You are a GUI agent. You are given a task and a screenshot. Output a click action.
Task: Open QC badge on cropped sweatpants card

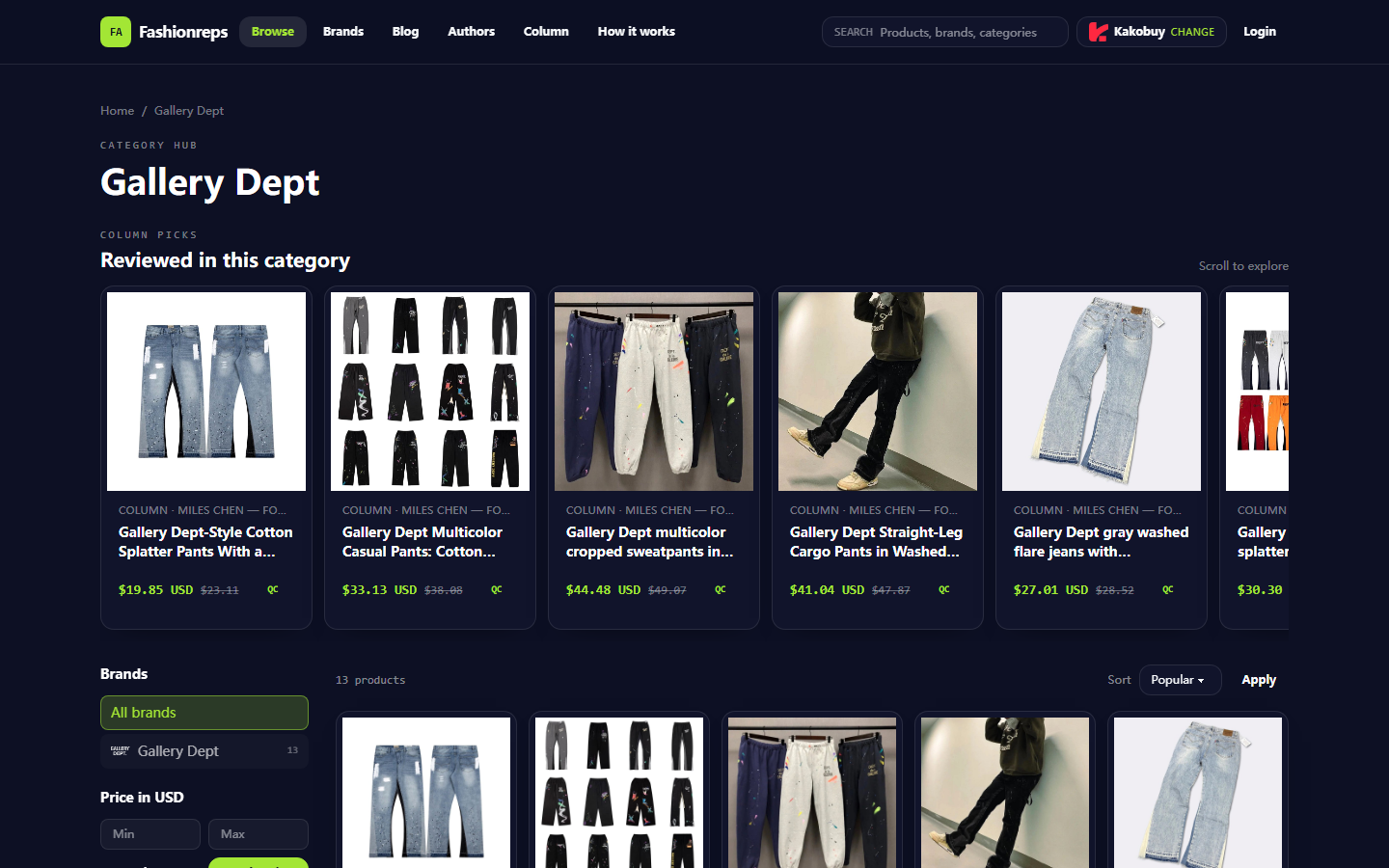tap(721, 589)
